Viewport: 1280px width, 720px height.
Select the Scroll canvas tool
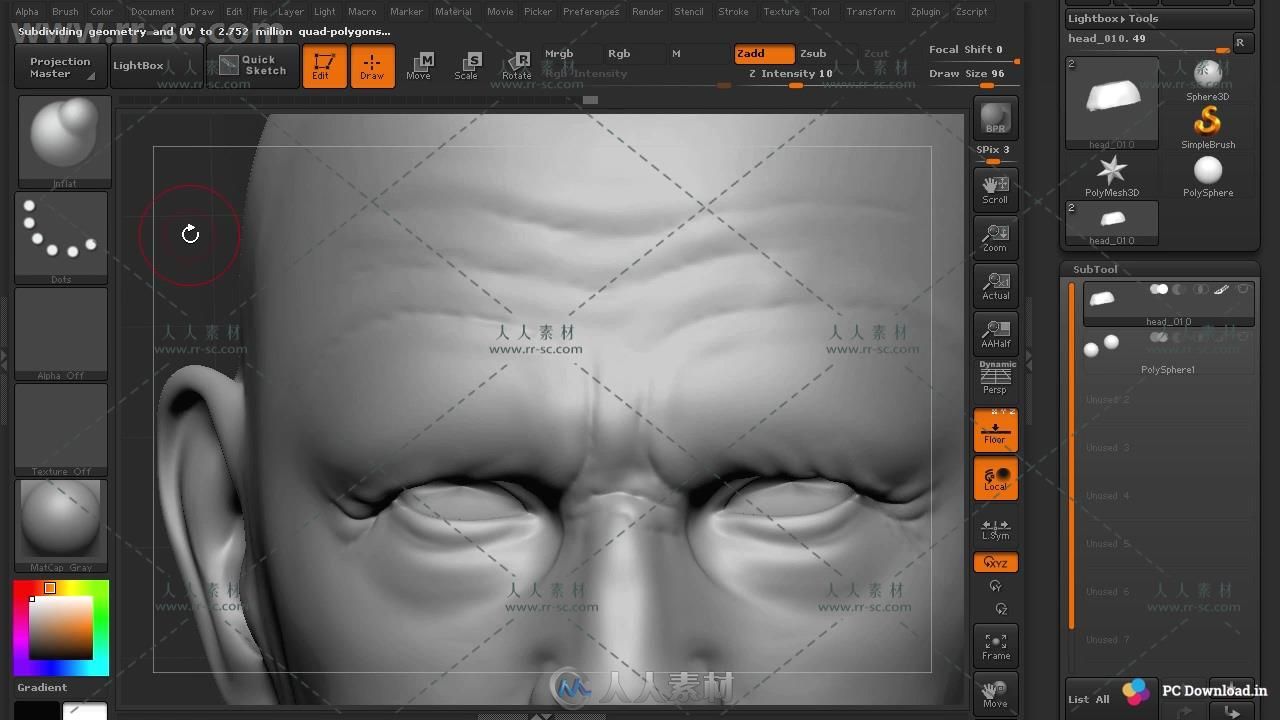995,189
